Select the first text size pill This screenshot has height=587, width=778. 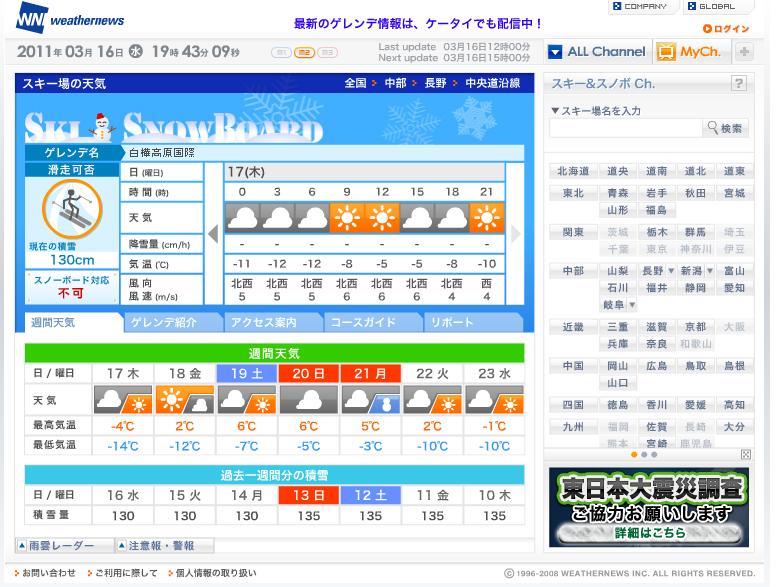point(281,52)
